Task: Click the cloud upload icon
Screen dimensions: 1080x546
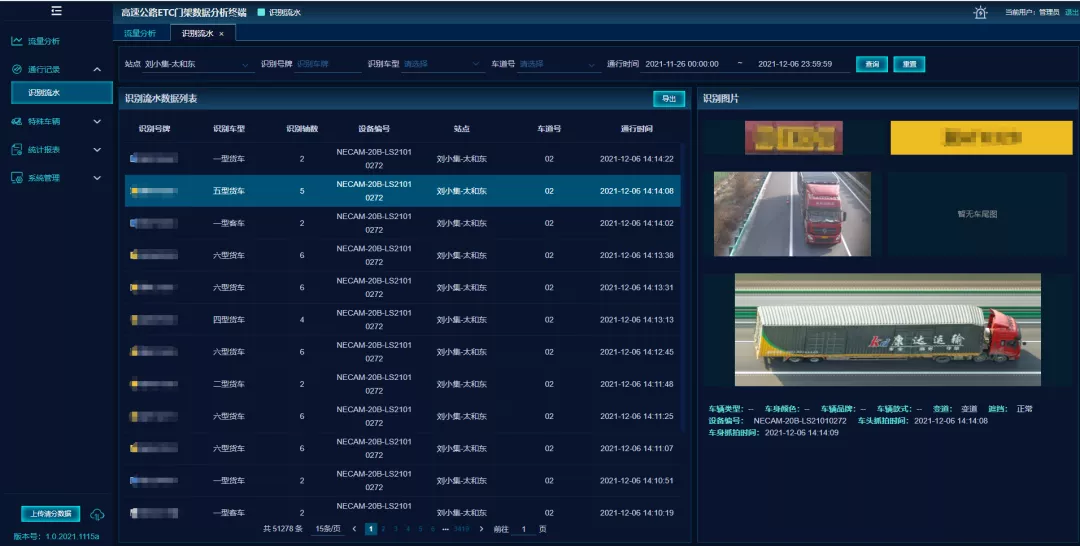Action: 97,514
